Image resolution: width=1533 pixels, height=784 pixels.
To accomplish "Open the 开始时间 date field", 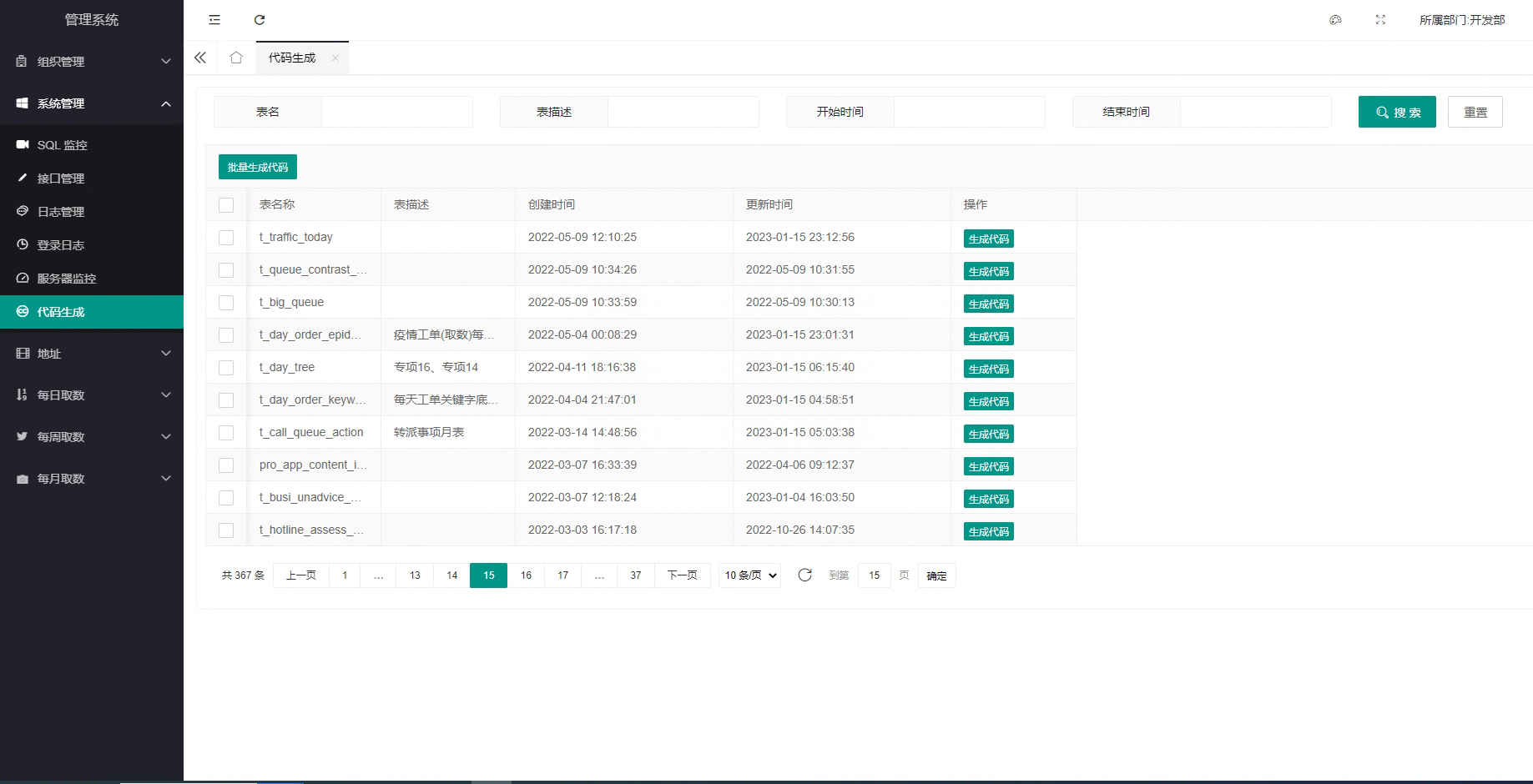I will [x=970, y=112].
